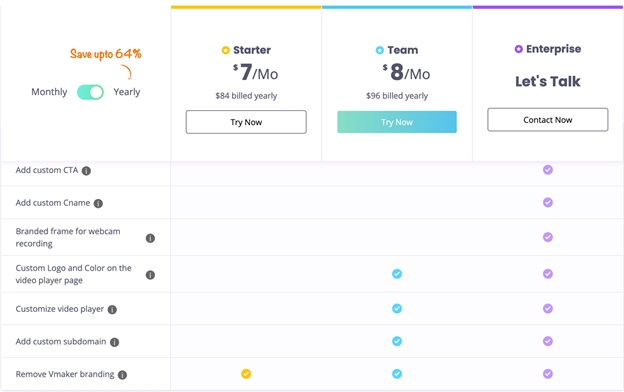The height and width of the screenshot is (392, 624).
Task: Open info tooltip for Remove Vmaker branding
Action: [x=123, y=375]
